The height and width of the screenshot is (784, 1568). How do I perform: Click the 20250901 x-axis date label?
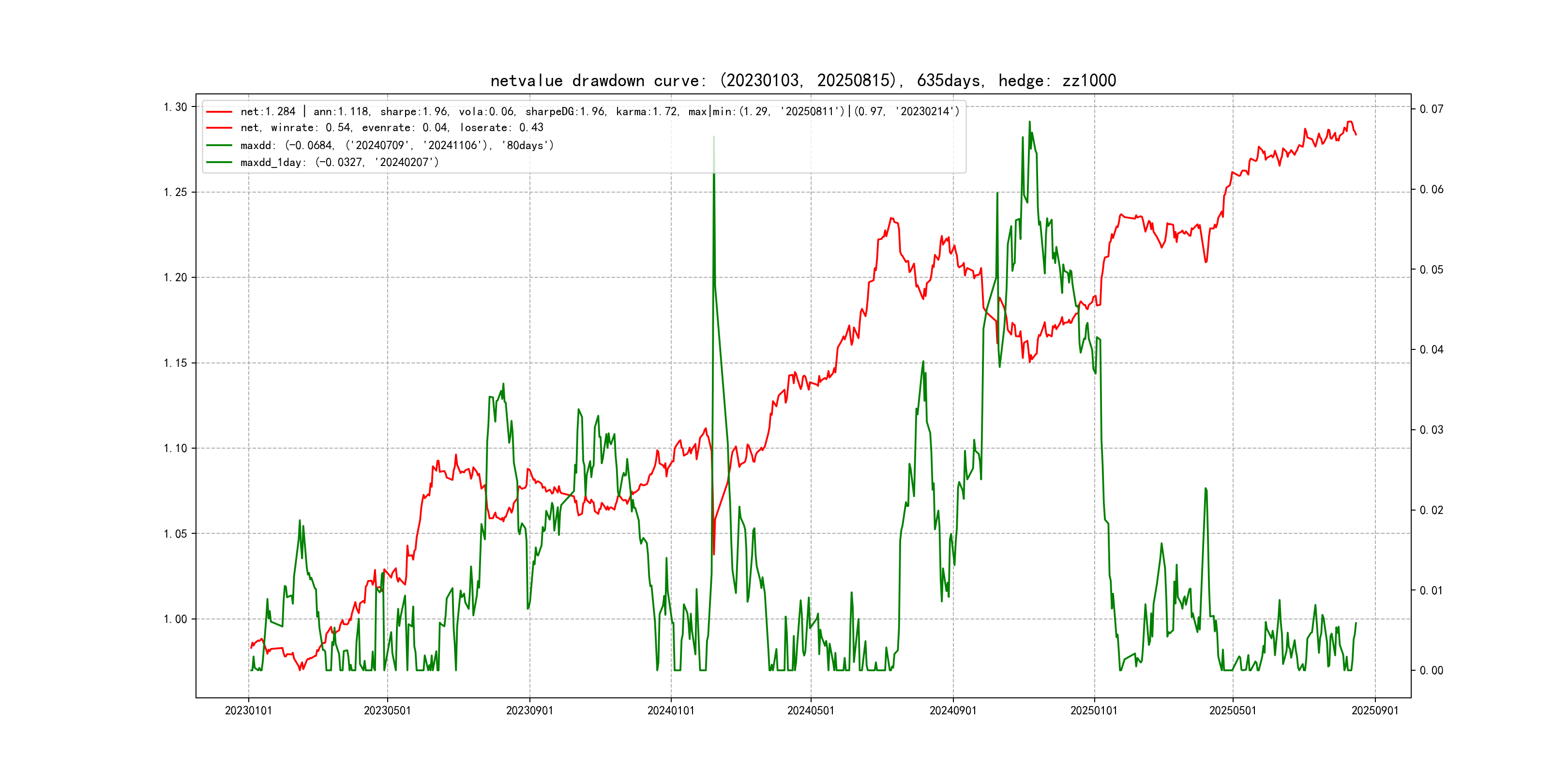[x=1375, y=710]
